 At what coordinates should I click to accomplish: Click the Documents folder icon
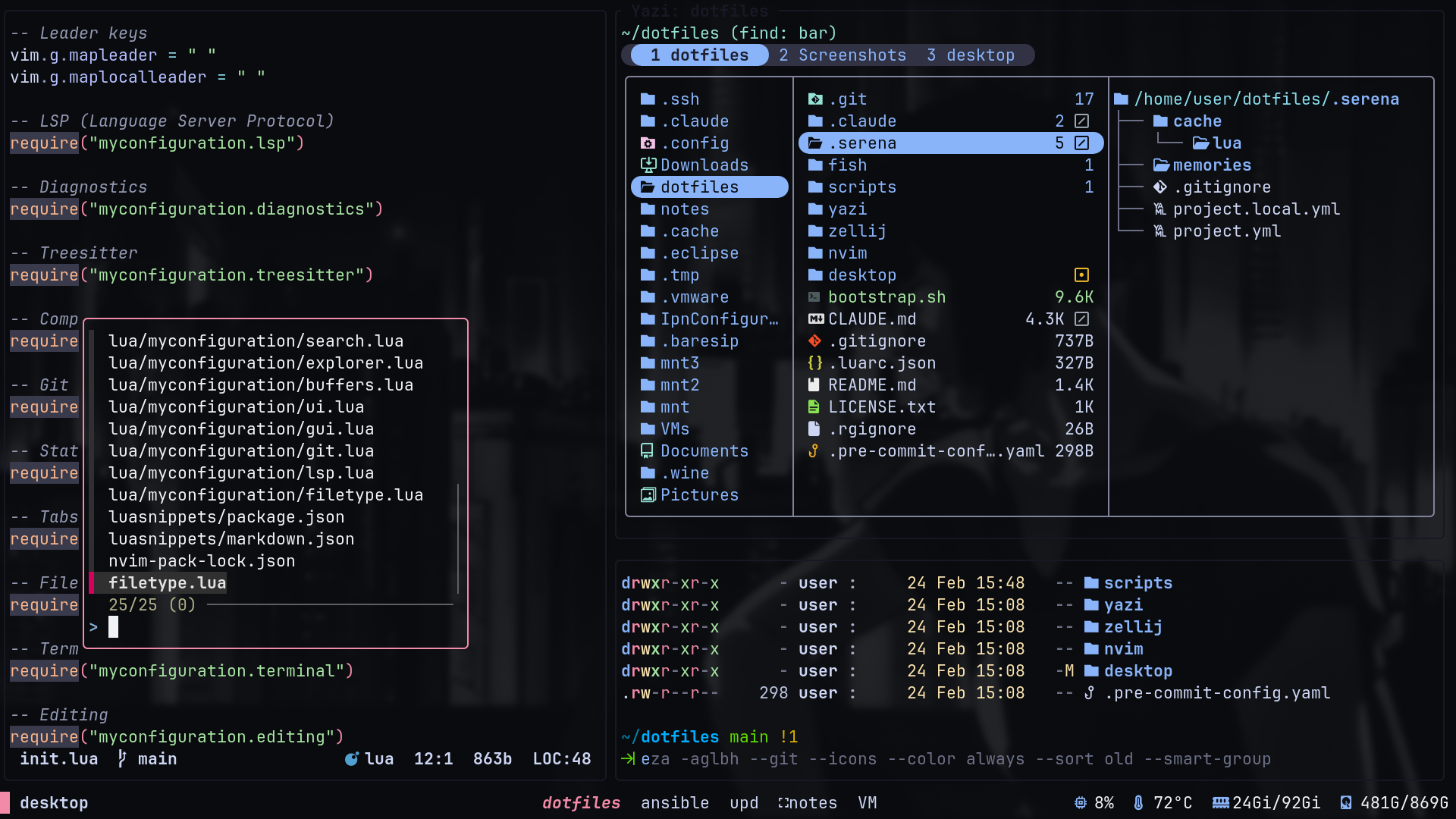[648, 451]
